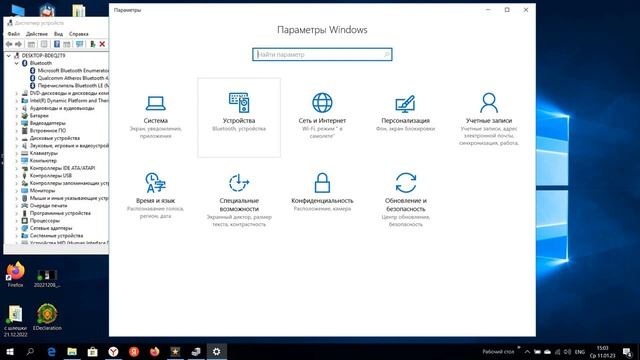
Task: Expand the DVD-дисководы node
Action: [17, 93]
